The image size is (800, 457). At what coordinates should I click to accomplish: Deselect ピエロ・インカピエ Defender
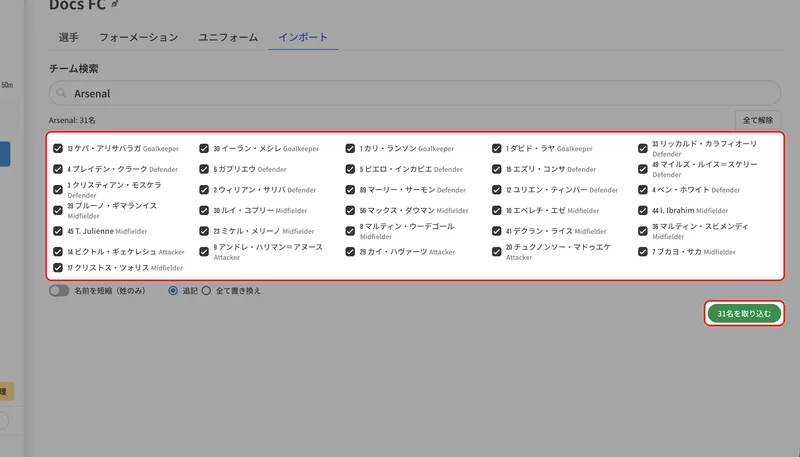(x=350, y=169)
